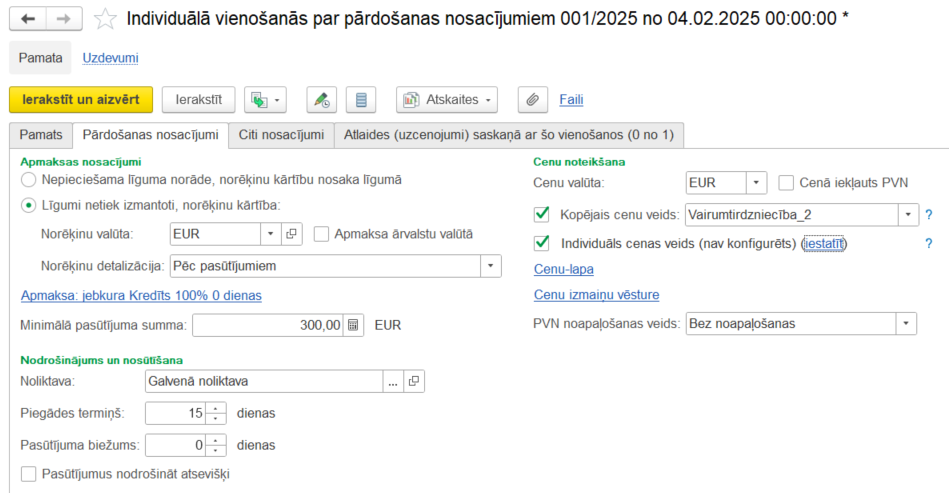This screenshot has height=493, width=949.
Task: Expand Norēķinu valūta dropdown
Action: 271,234
